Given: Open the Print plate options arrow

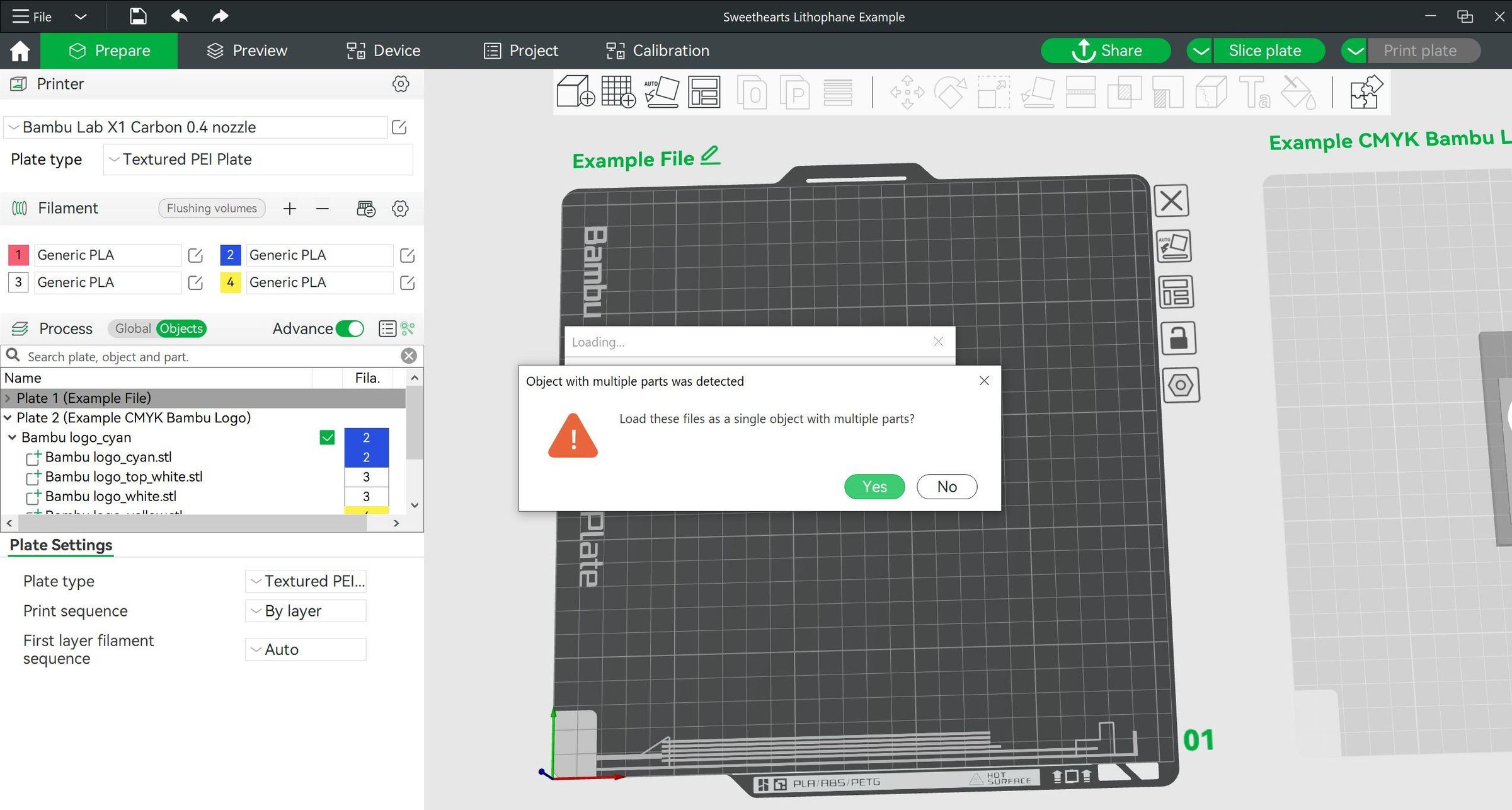Looking at the screenshot, I should click(1355, 50).
